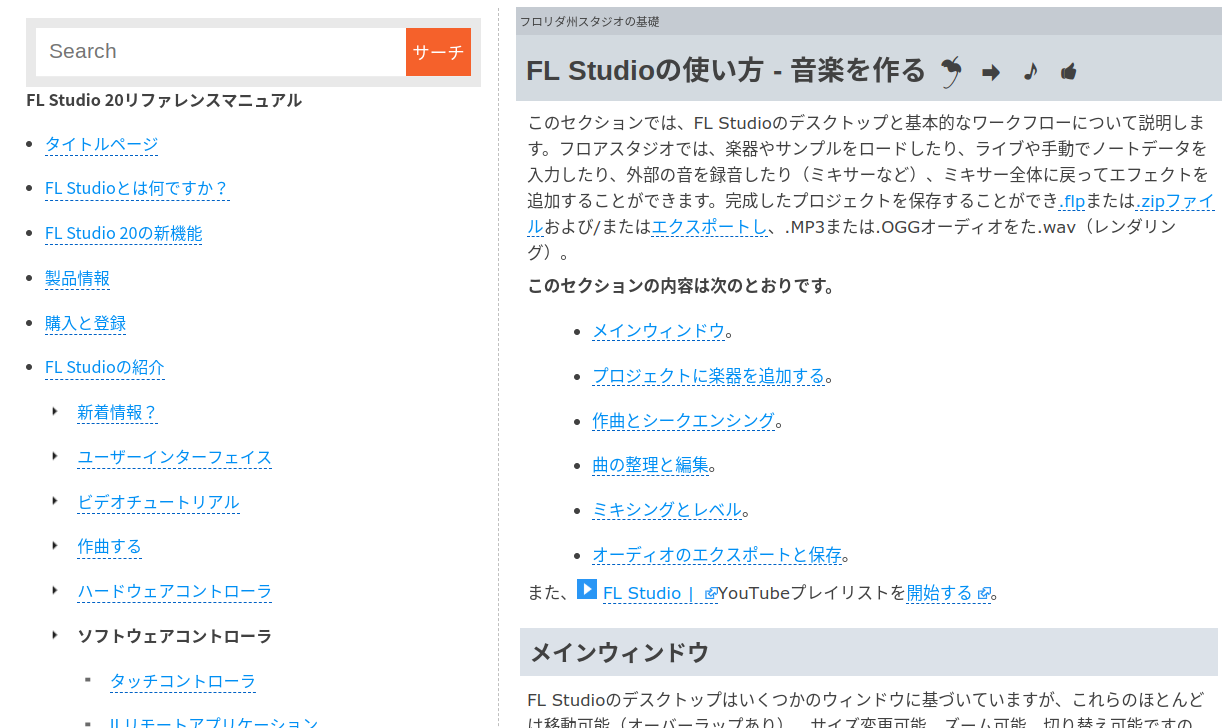Expand the ハードウェアコントローラ tree arrow
Screen dimensions: 1227x728
coord(55,590)
